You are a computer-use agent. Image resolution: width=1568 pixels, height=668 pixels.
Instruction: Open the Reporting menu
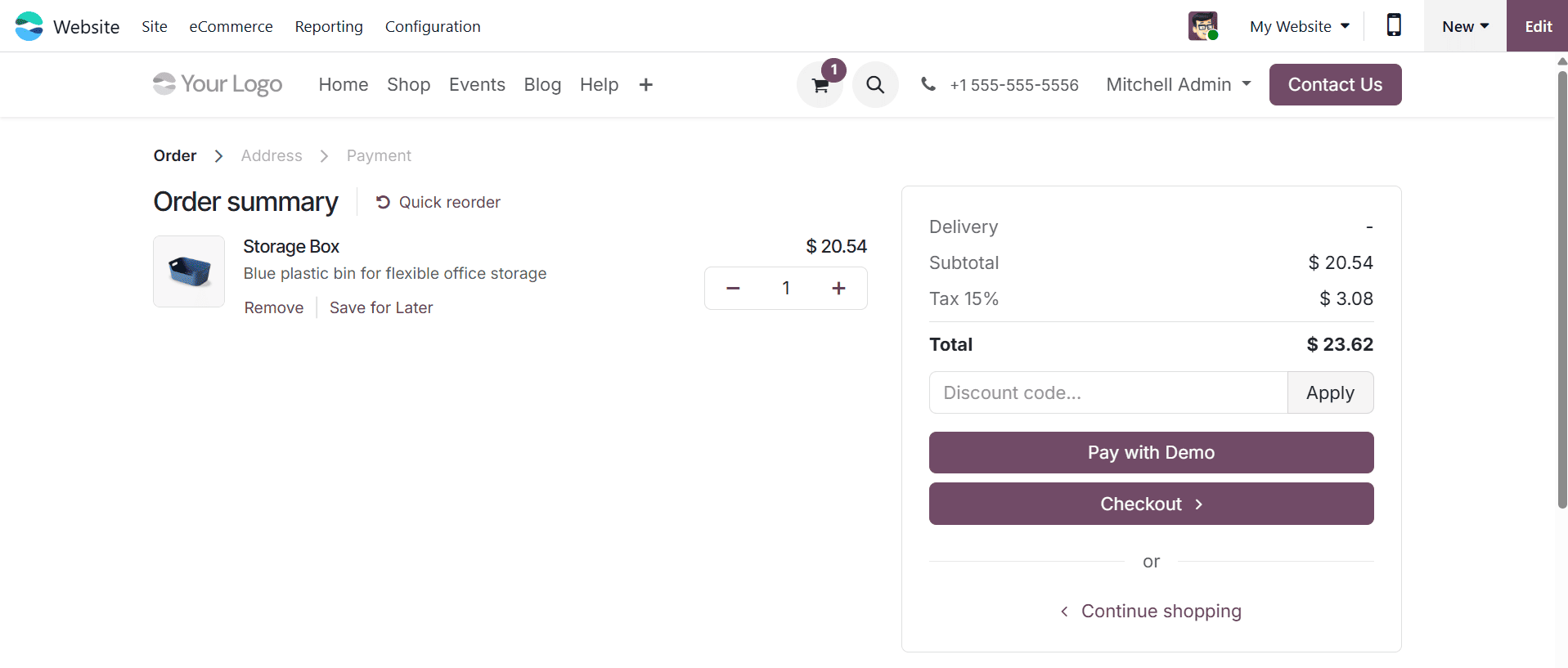click(328, 25)
